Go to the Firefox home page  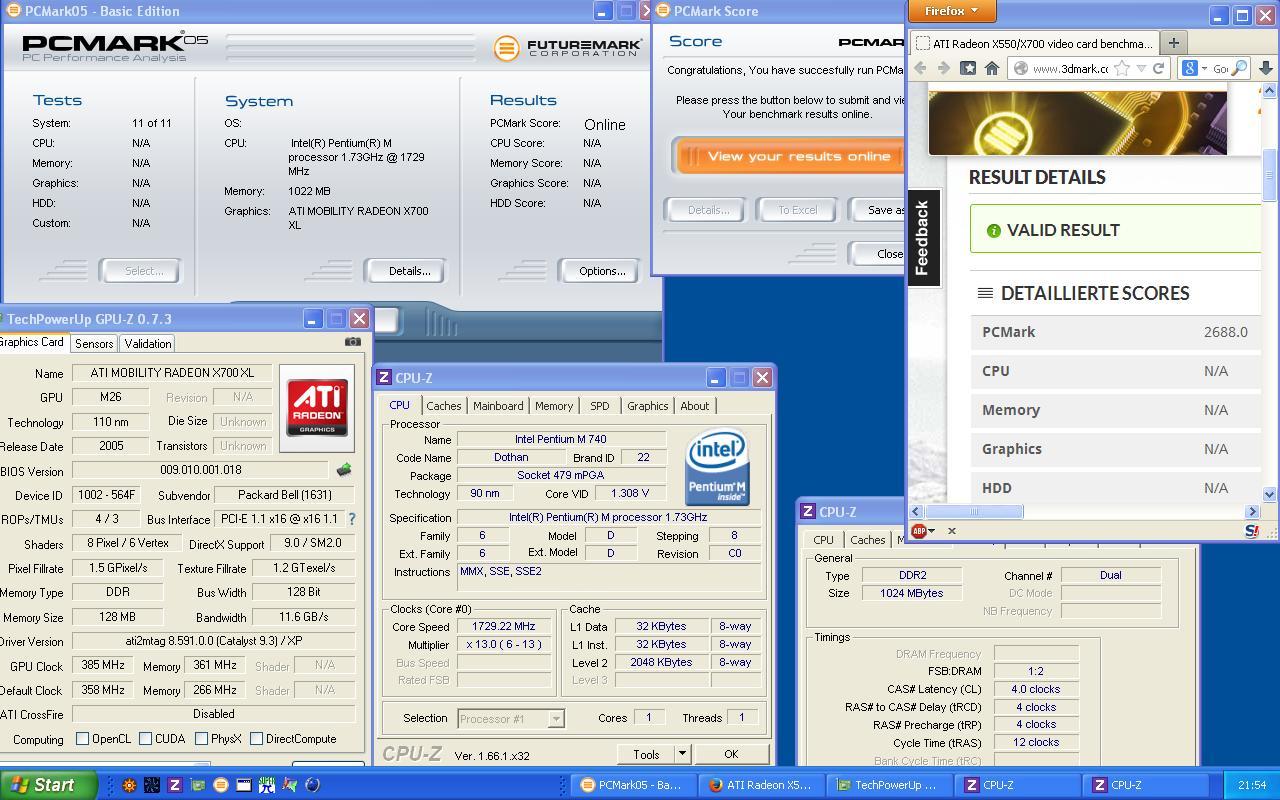coord(992,68)
